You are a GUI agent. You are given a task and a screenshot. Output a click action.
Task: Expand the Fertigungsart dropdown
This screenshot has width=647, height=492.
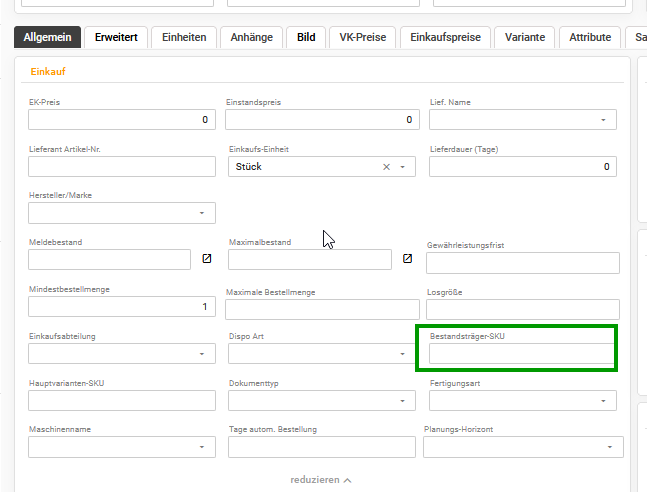pyautogui.click(x=523, y=400)
